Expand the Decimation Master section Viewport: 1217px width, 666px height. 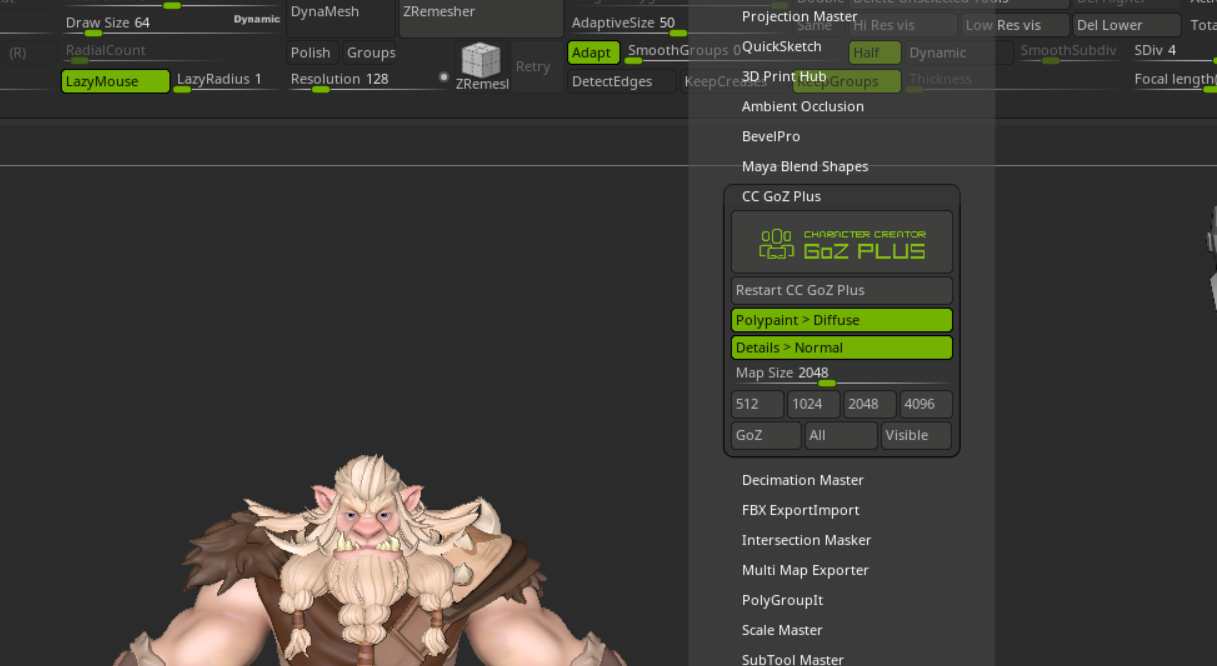click(x=802, y=480)
